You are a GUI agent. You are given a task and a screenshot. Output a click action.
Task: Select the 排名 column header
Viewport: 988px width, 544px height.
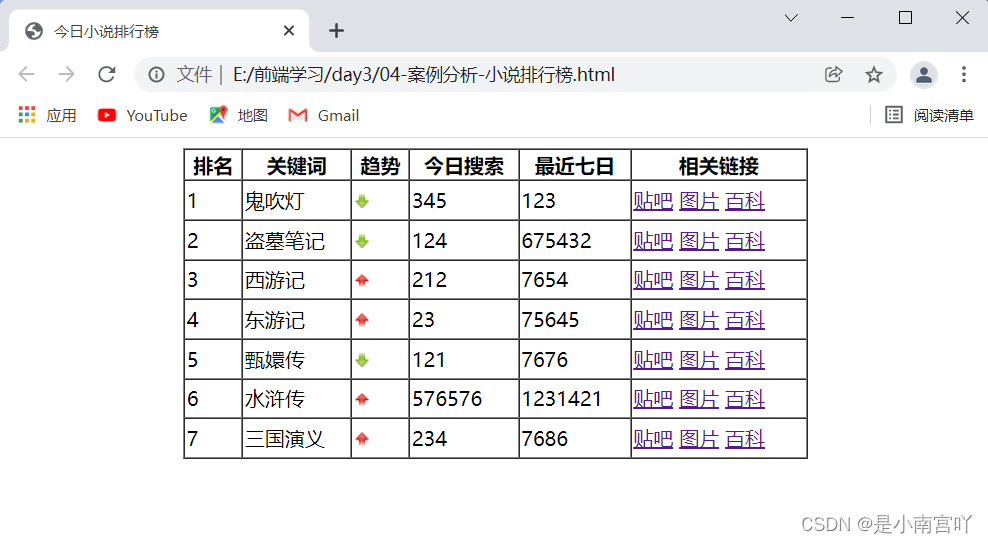tap(213, 166)
